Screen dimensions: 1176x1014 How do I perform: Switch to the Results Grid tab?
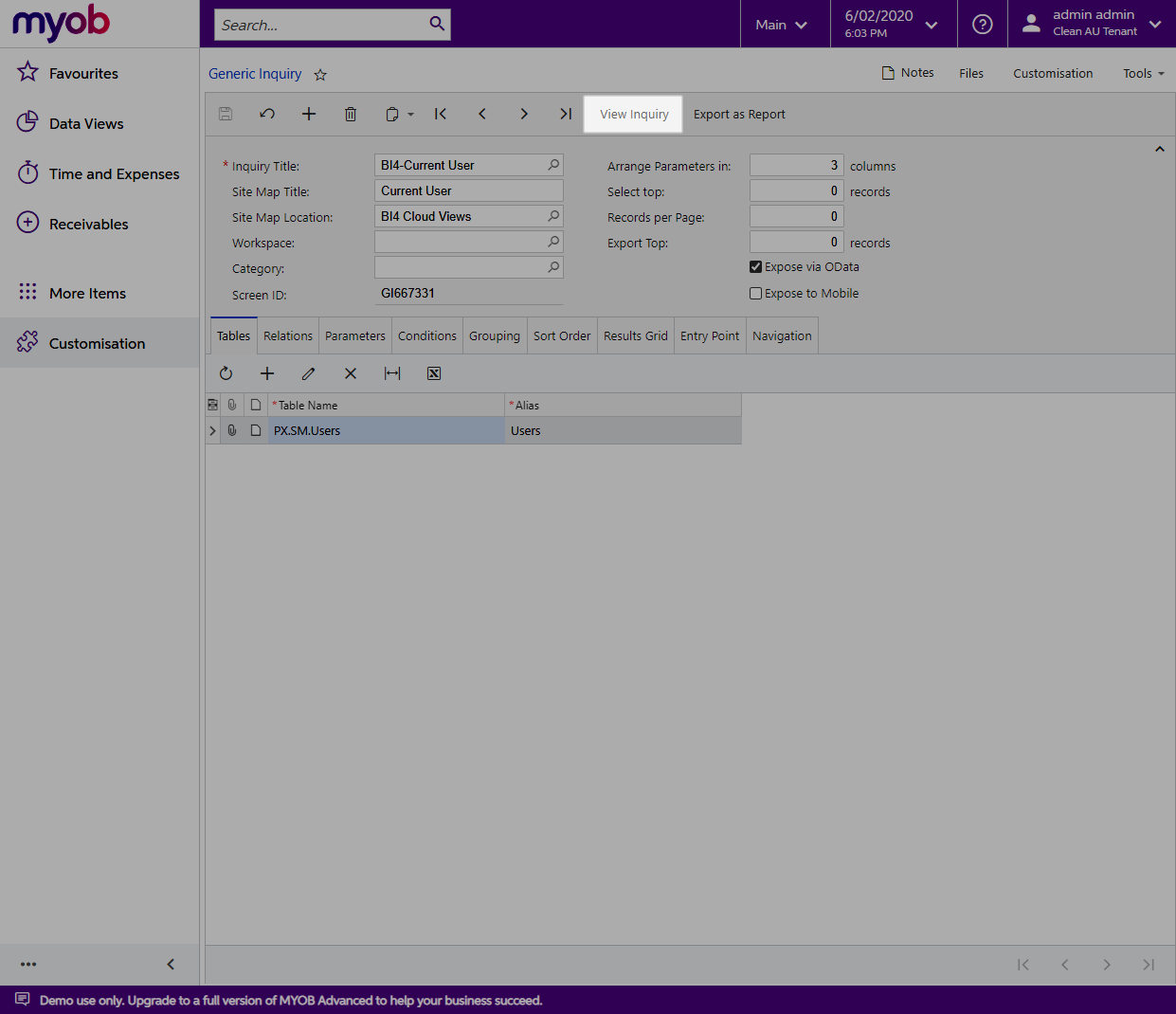pos(636,335)
